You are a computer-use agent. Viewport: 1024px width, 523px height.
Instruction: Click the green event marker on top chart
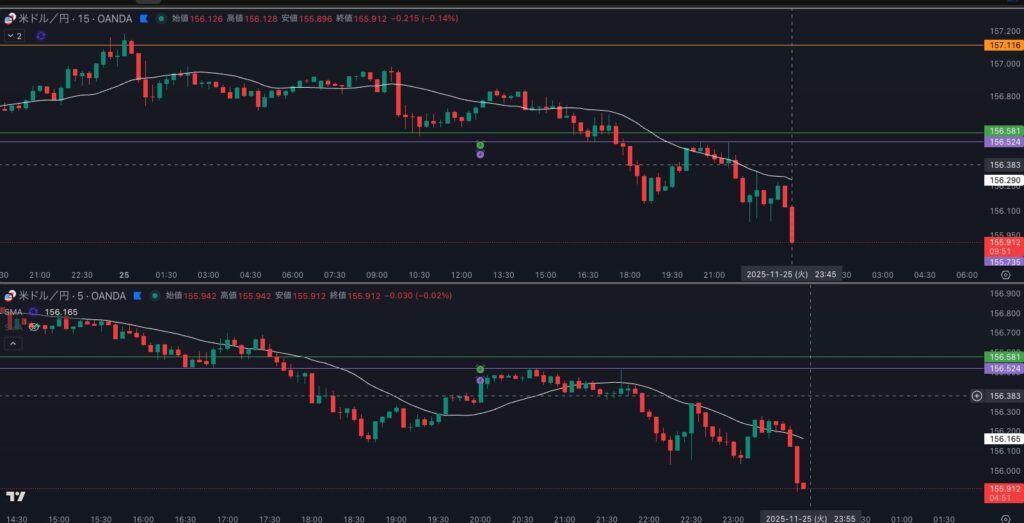click(x=480, y=145)
